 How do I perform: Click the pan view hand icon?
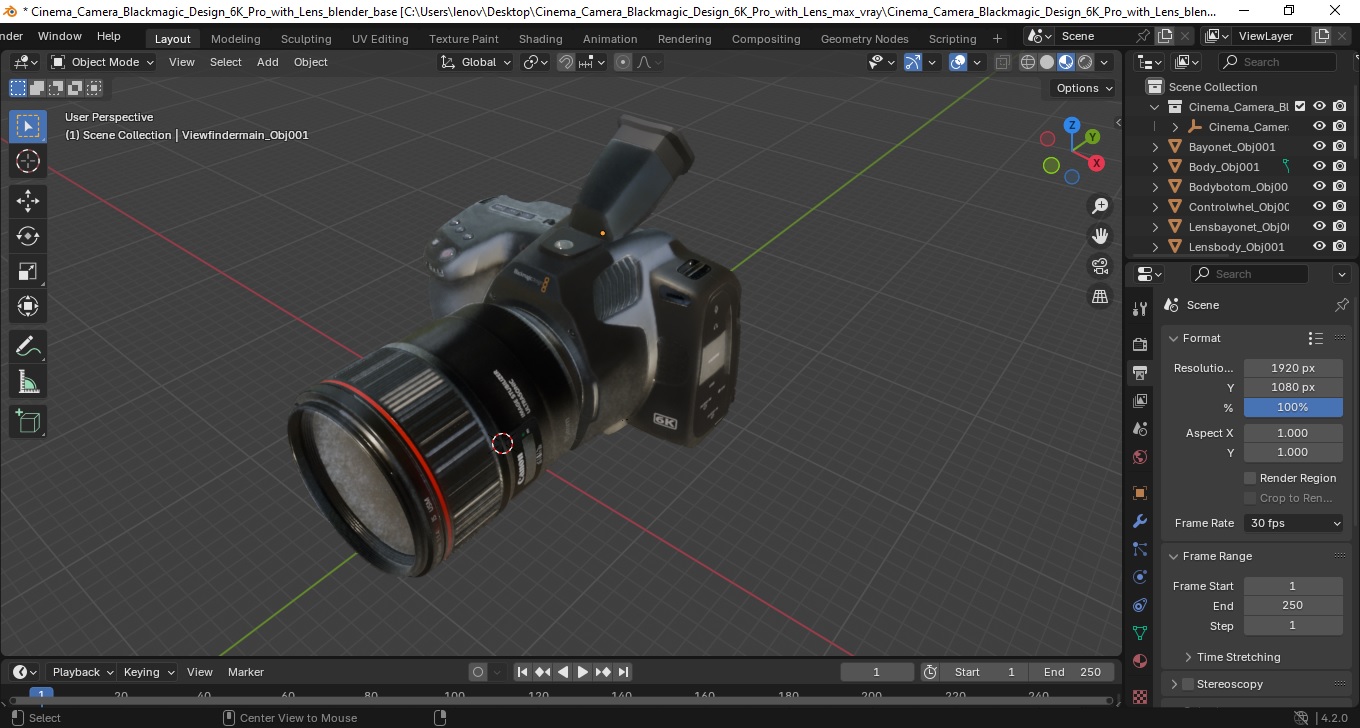(1100, 236)
